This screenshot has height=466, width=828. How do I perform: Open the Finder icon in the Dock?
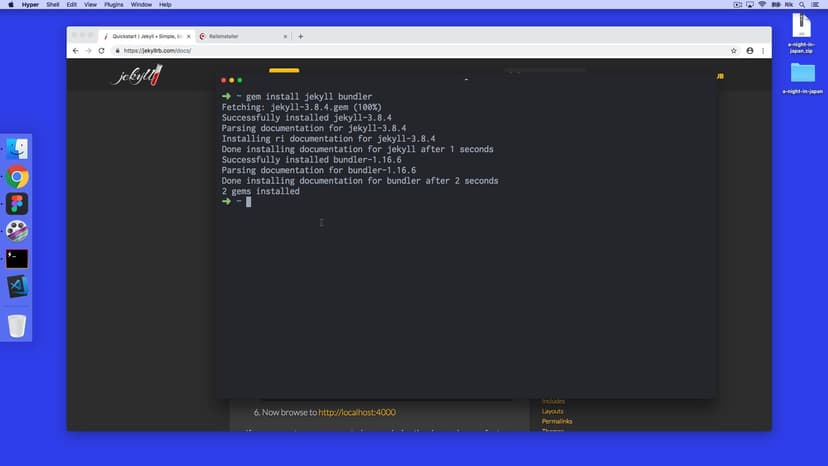coord(17,149)
